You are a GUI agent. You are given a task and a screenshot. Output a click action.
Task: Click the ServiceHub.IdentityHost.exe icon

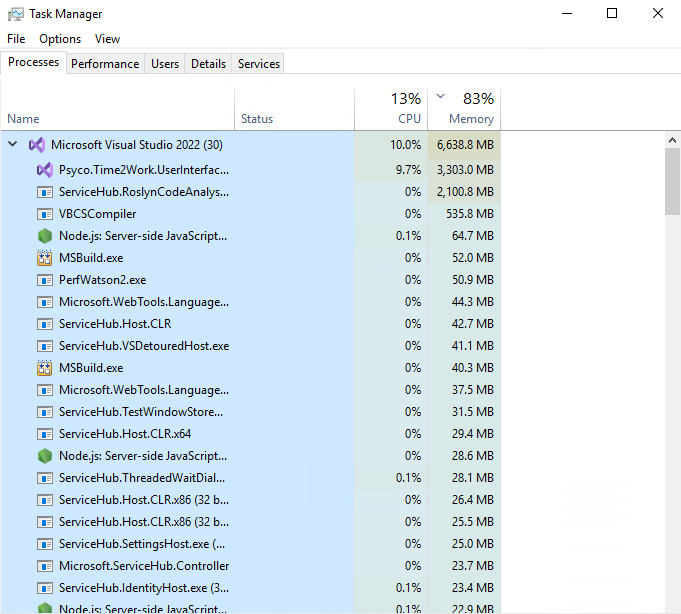[45, 588]
